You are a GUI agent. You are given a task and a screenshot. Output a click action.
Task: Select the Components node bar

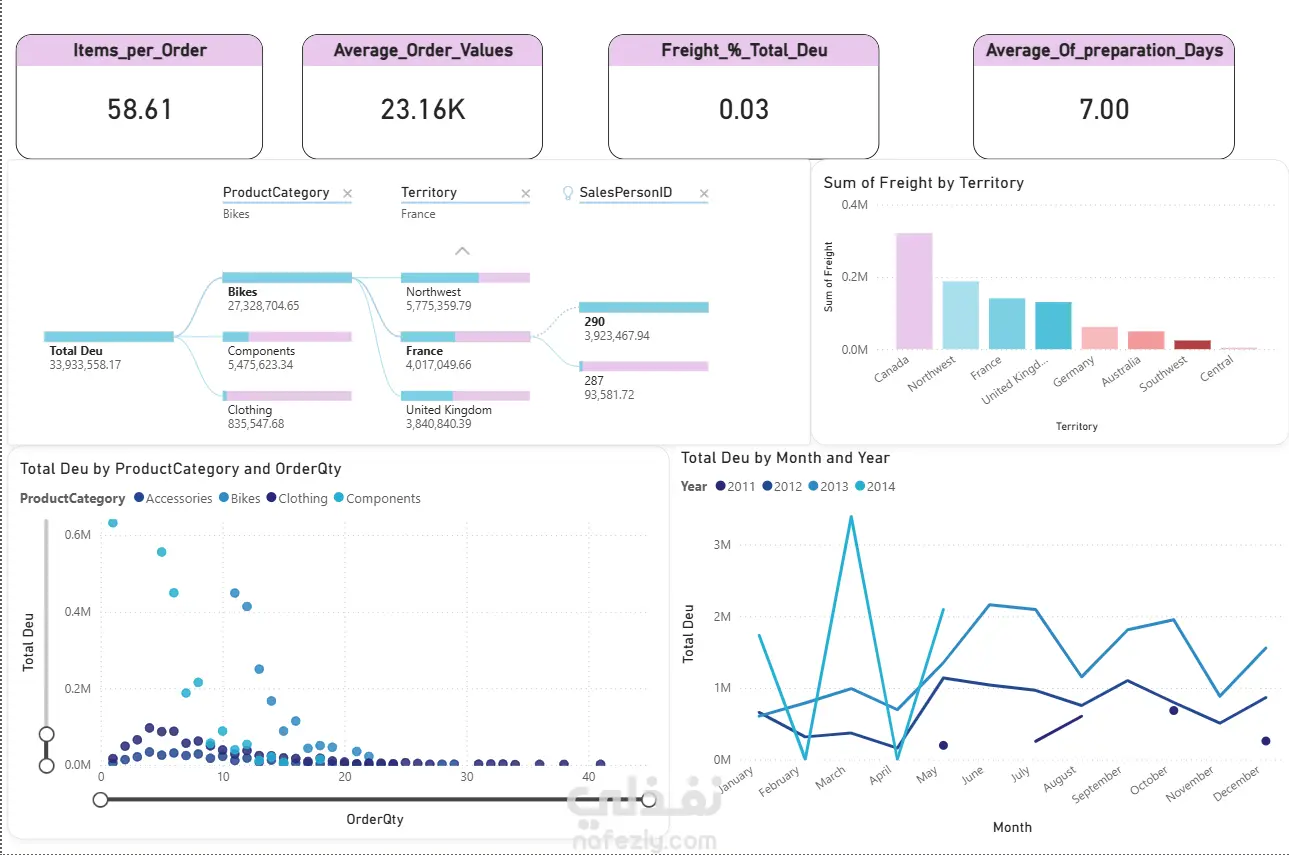[x=287, y=337]
